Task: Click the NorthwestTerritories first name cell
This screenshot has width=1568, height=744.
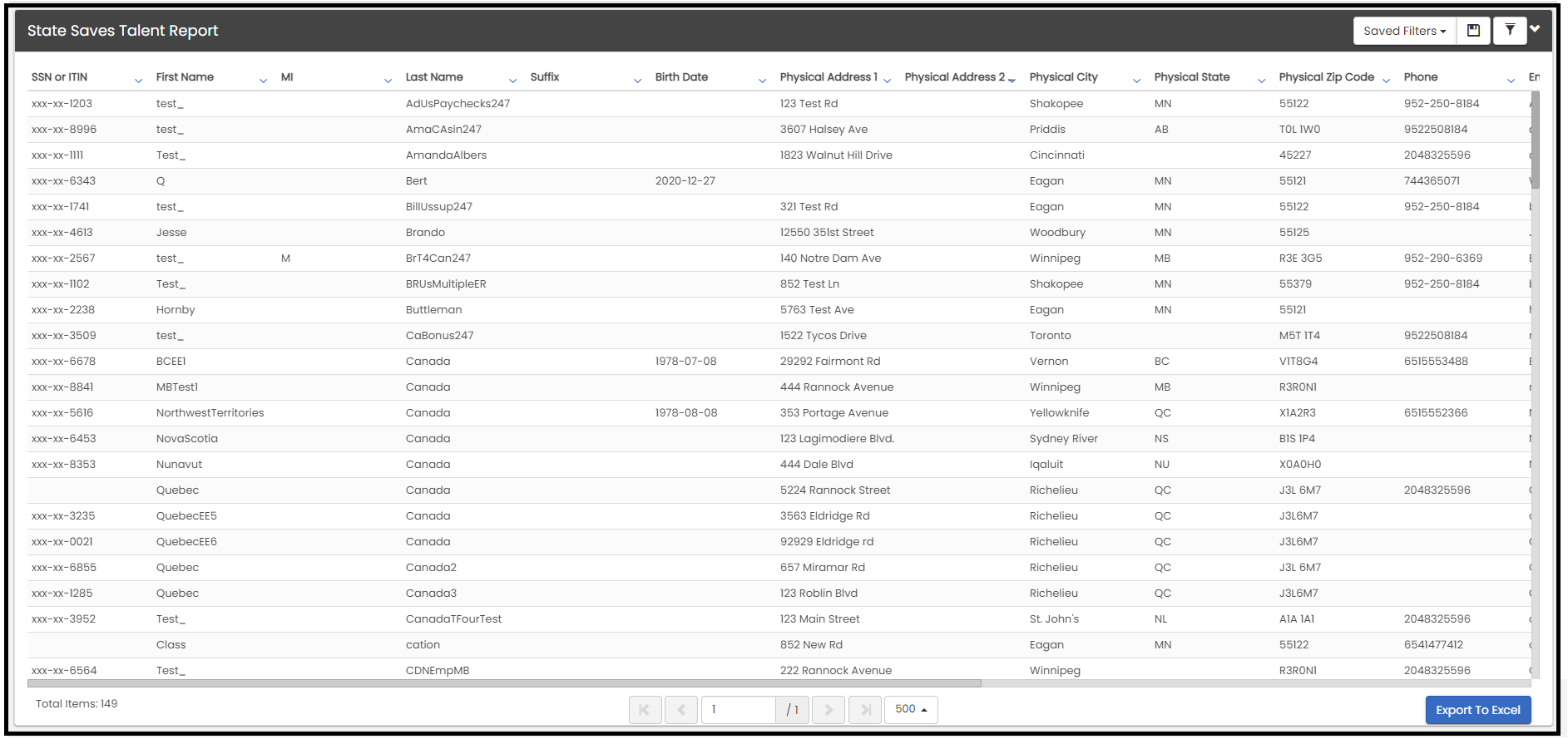Action: click(x=210, y=413)
